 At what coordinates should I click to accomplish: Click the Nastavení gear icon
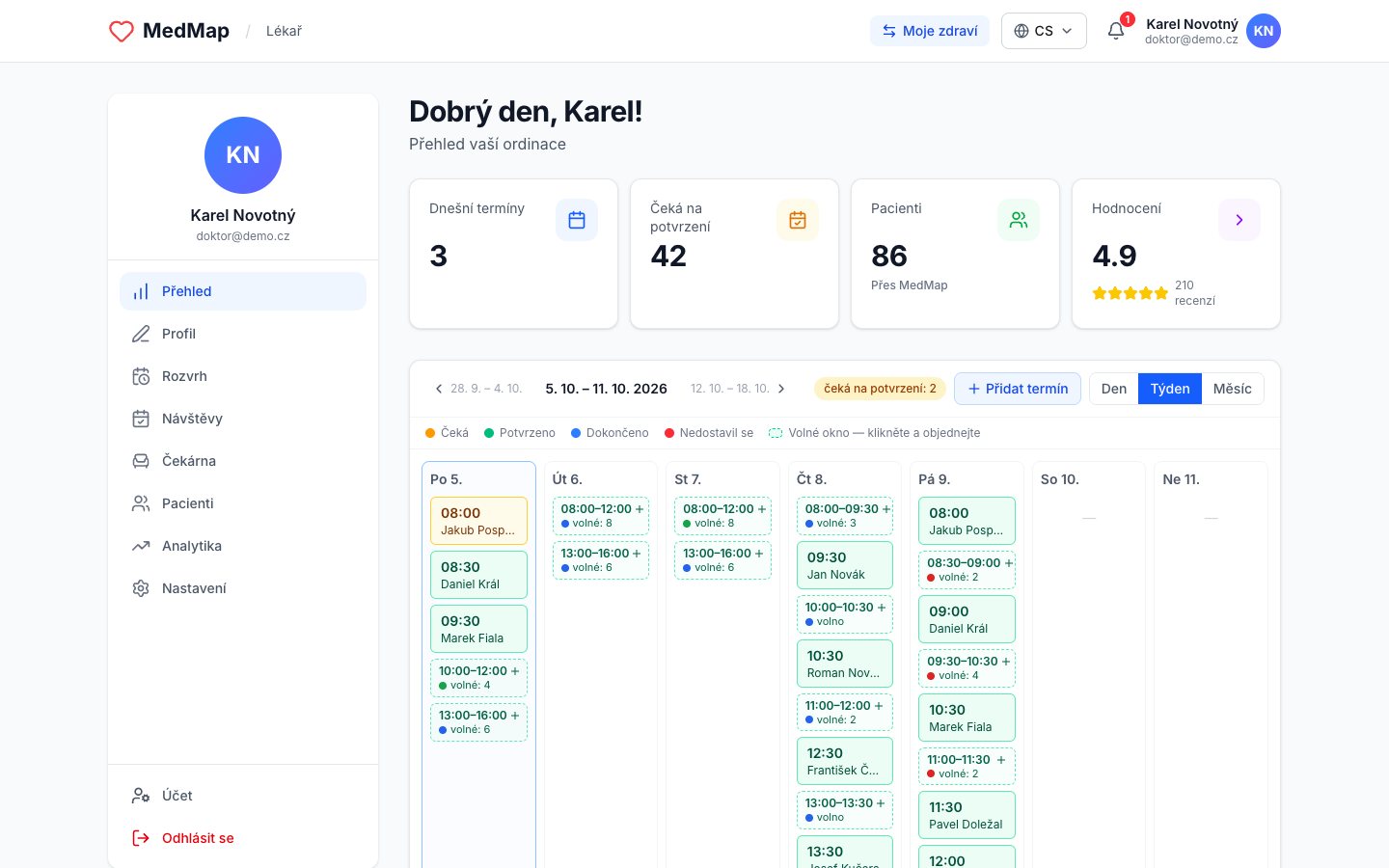(x=141, y=588)
